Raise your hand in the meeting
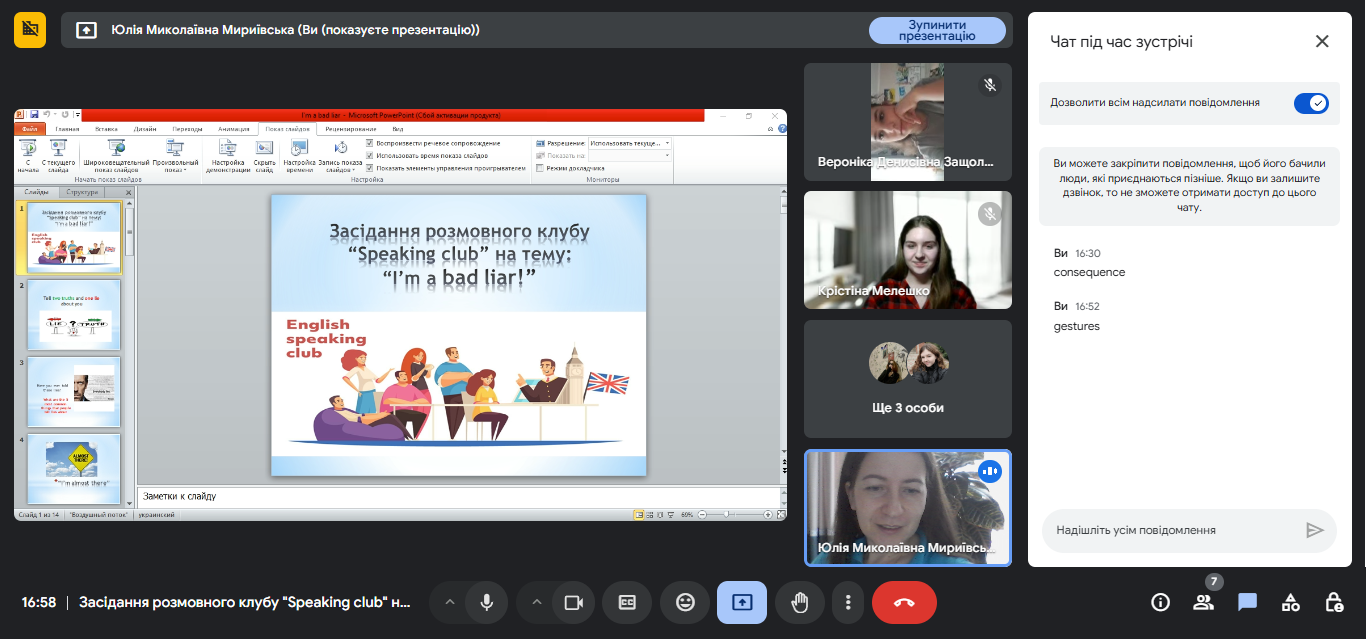 800,602
